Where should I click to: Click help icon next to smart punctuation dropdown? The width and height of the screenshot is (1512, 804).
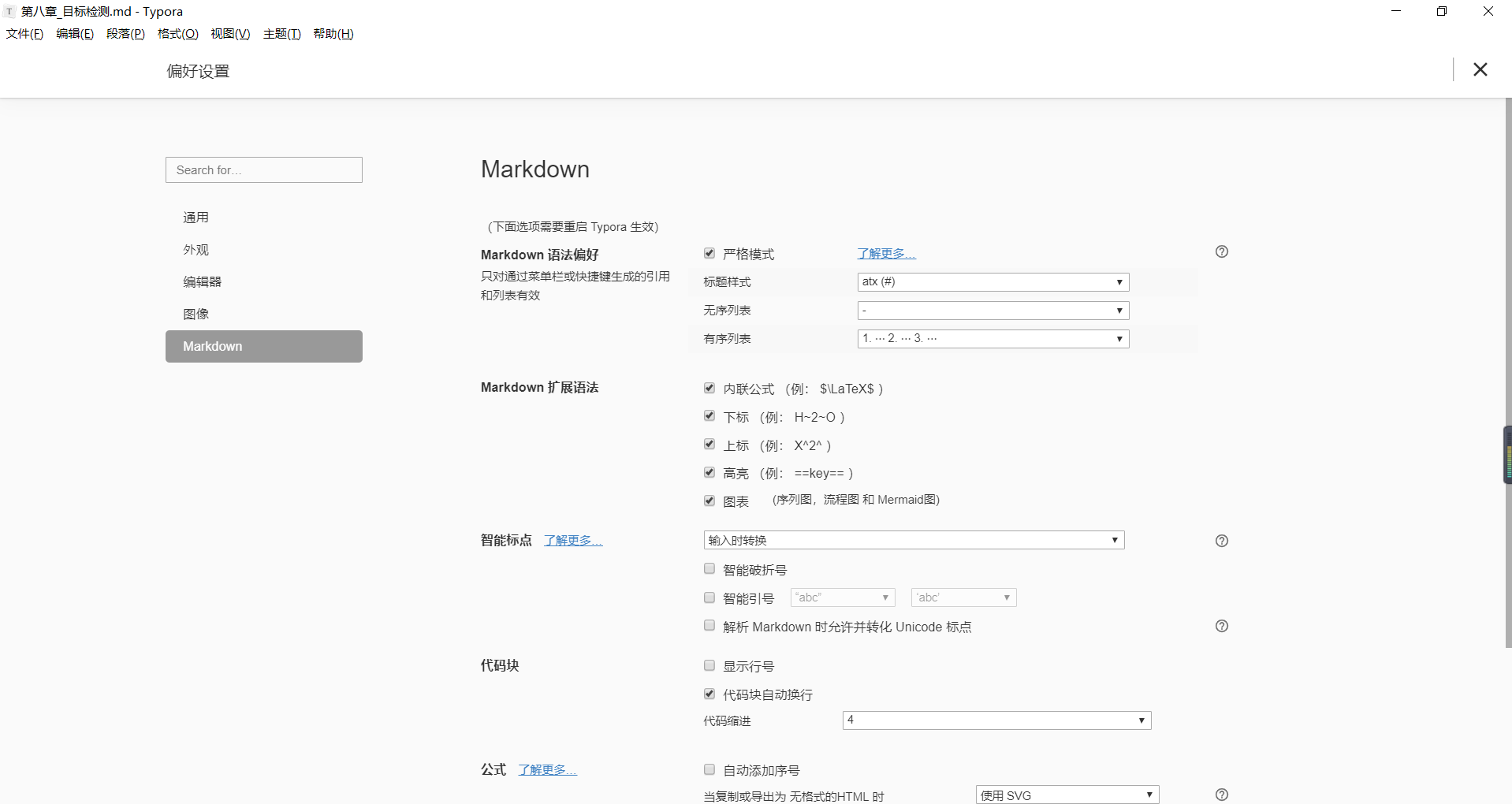[1222, 541]
